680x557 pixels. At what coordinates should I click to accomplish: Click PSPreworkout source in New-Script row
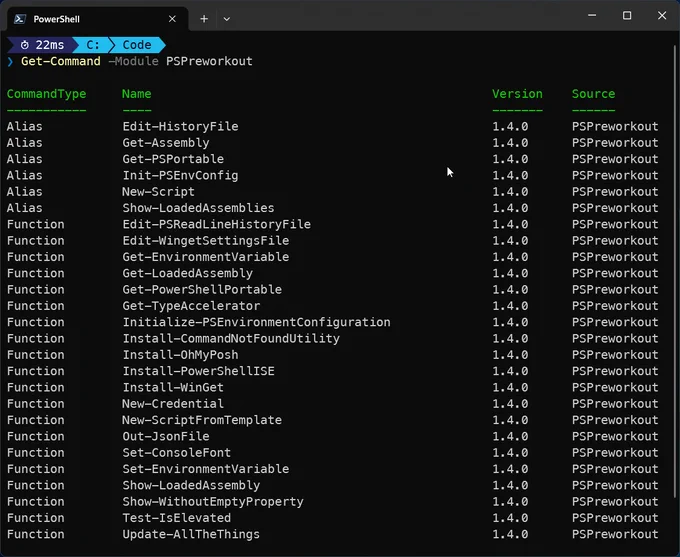615,192
